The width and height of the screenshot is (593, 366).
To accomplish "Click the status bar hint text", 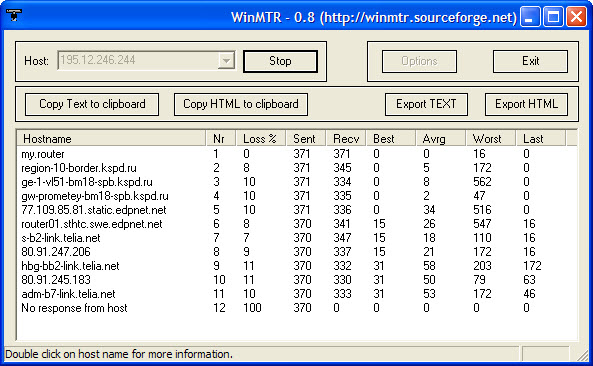I will coord(119,354).
